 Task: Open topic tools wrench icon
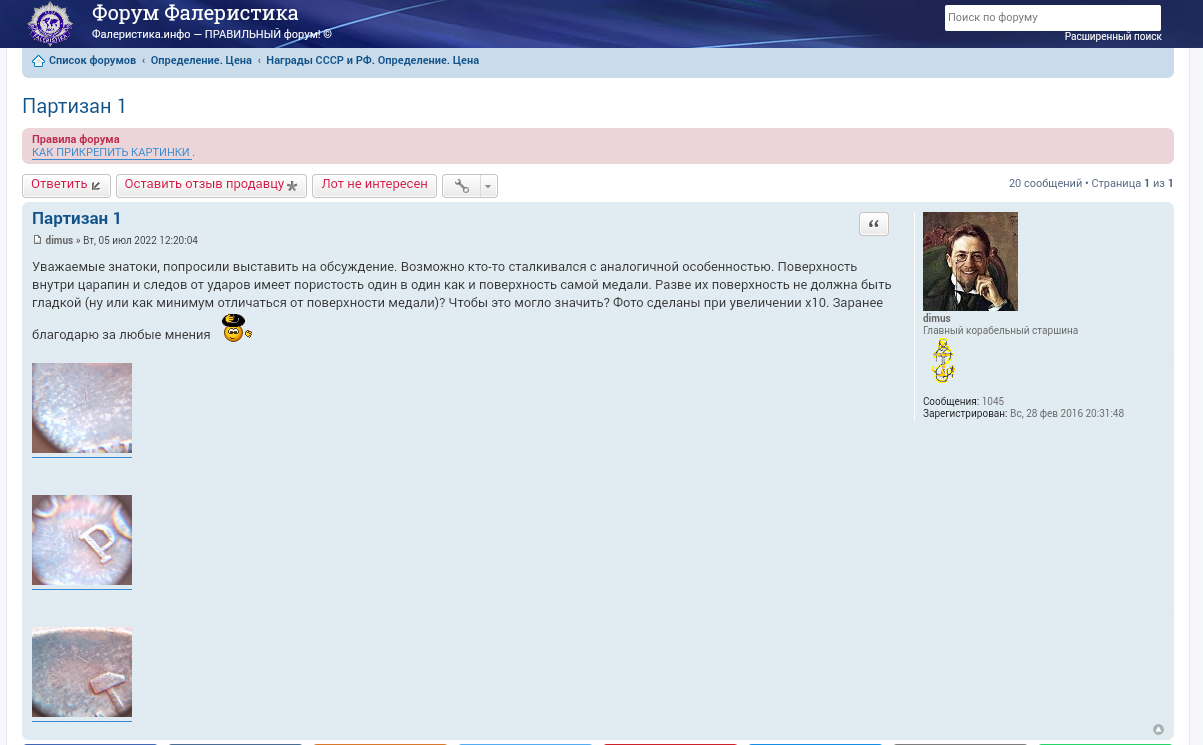(461, 186)
